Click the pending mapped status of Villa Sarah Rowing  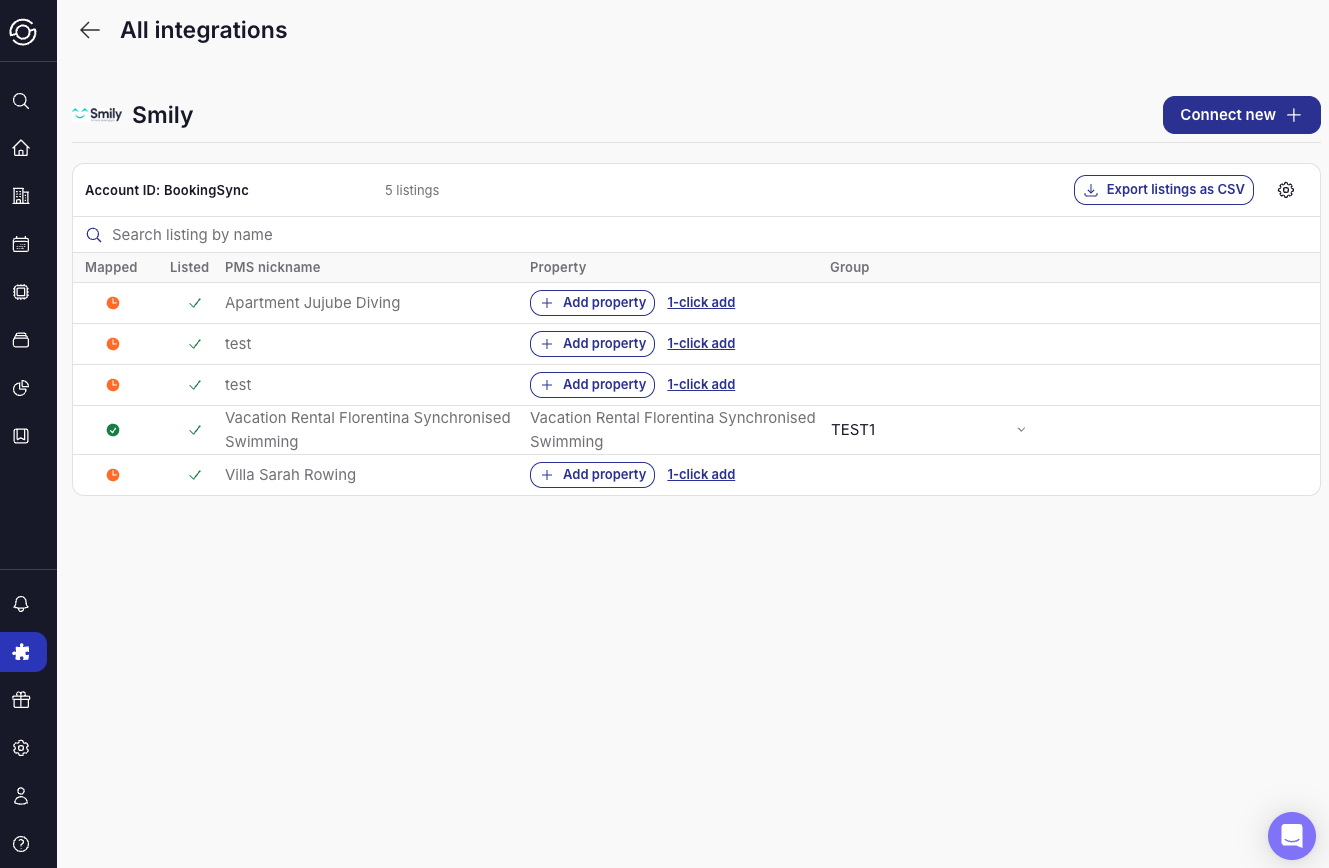point(113,475)
